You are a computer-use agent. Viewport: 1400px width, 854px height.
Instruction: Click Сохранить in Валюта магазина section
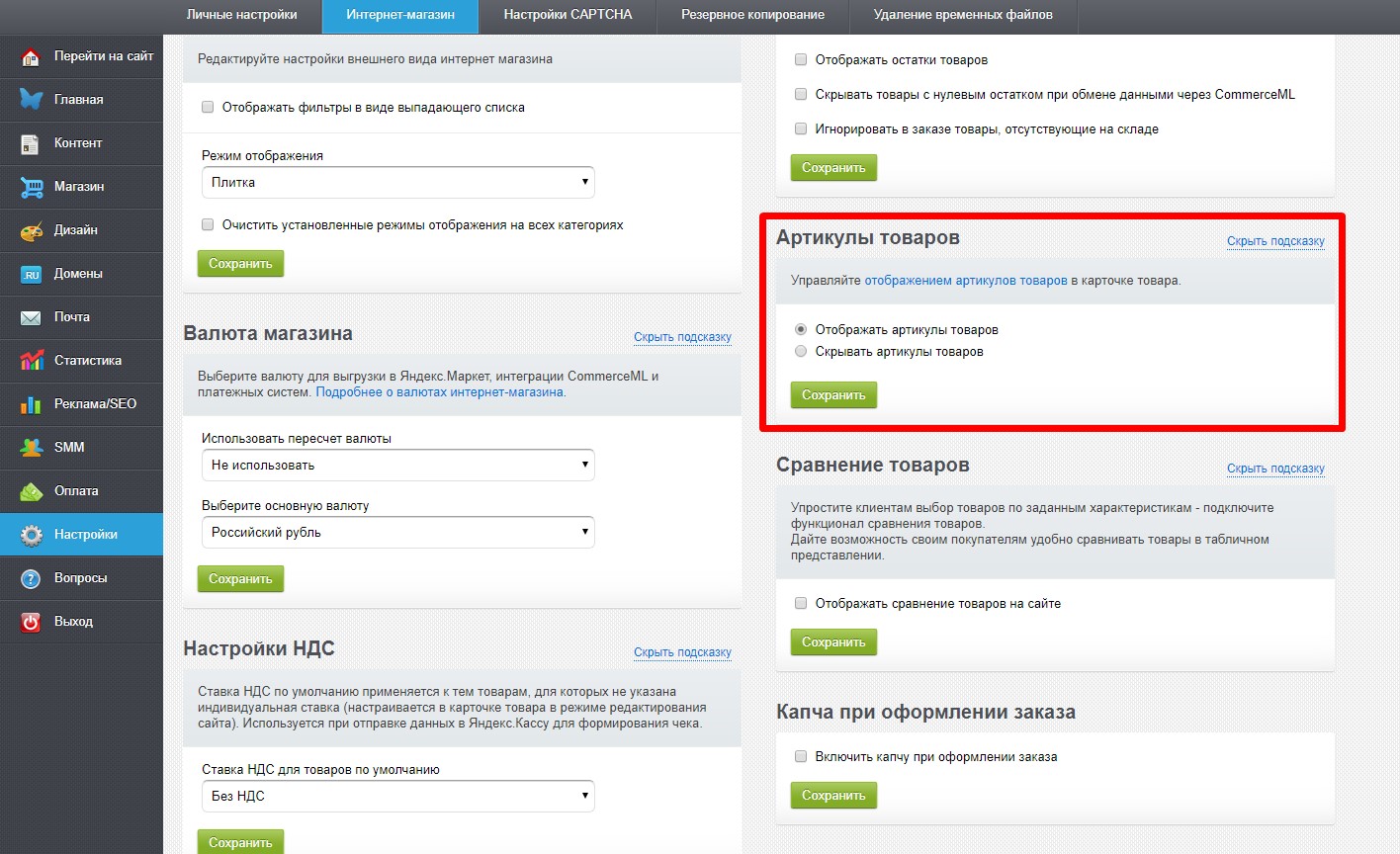(x=240, y=579)
